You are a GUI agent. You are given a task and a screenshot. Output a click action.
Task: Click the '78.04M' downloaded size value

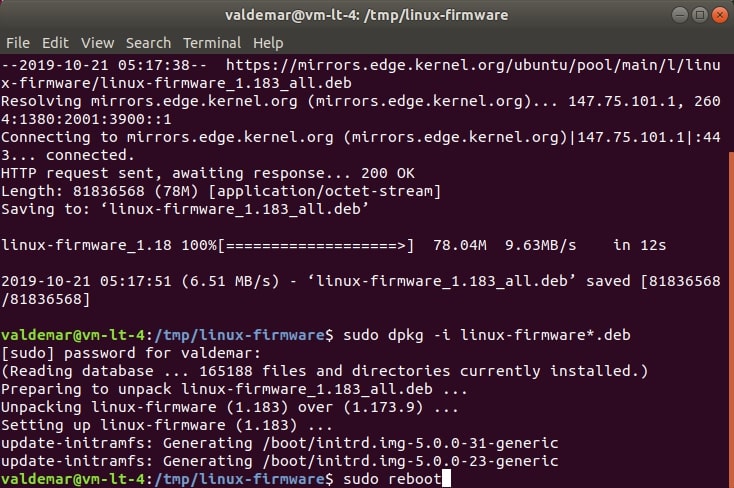[460, 245]
